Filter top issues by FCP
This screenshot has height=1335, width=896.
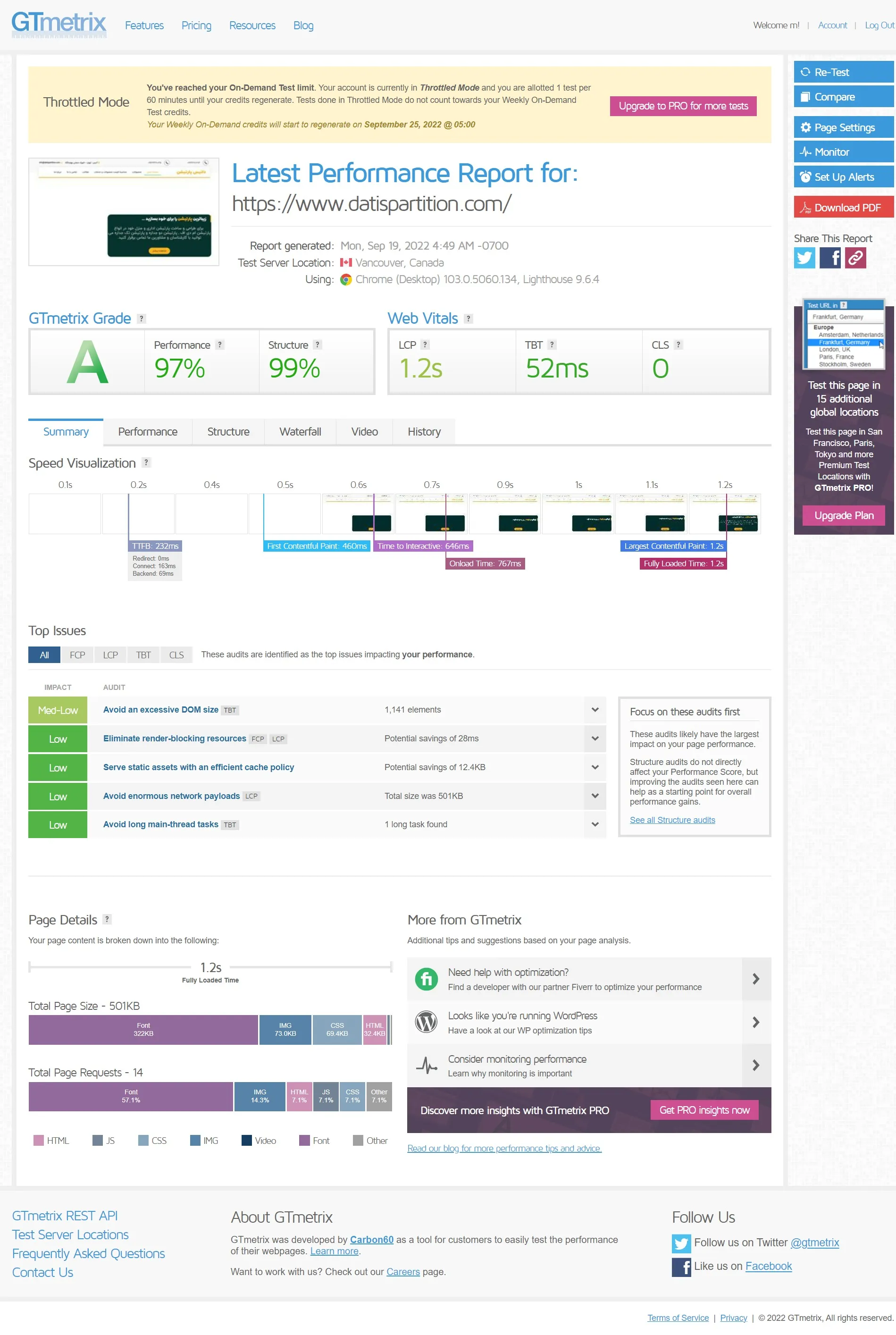click(x=77, y=655)
